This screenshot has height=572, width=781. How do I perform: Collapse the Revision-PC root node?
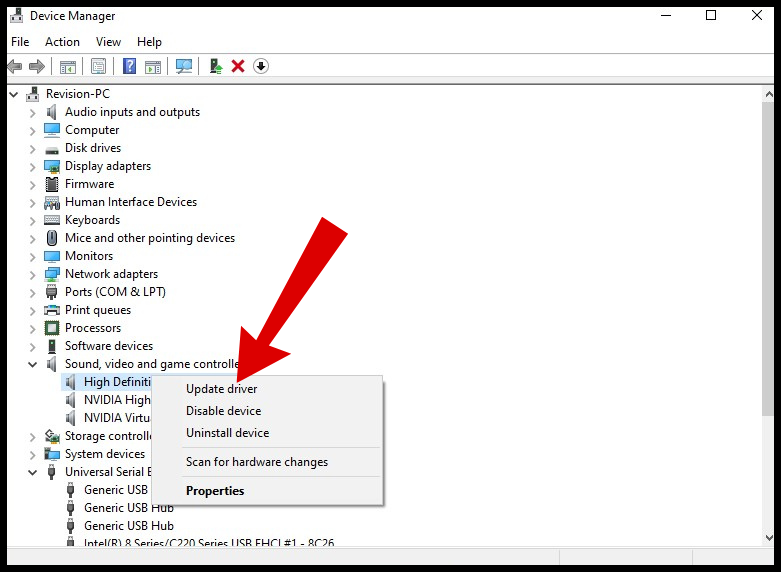(x=14, y=94)
